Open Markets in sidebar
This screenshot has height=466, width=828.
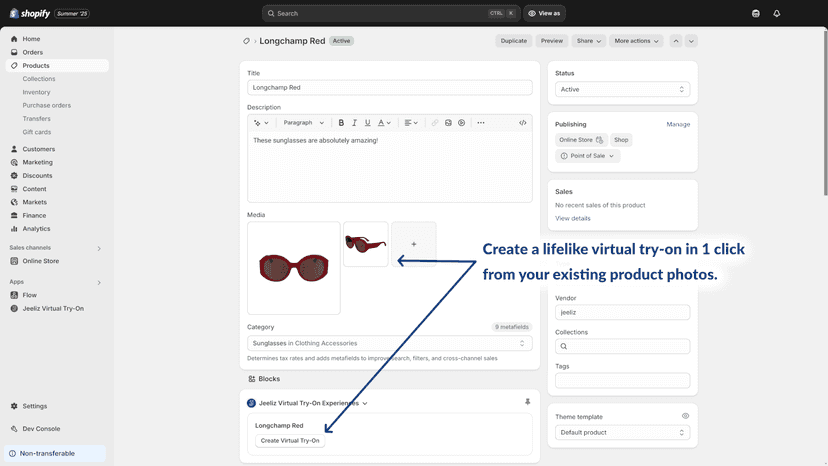pos(57,202)
